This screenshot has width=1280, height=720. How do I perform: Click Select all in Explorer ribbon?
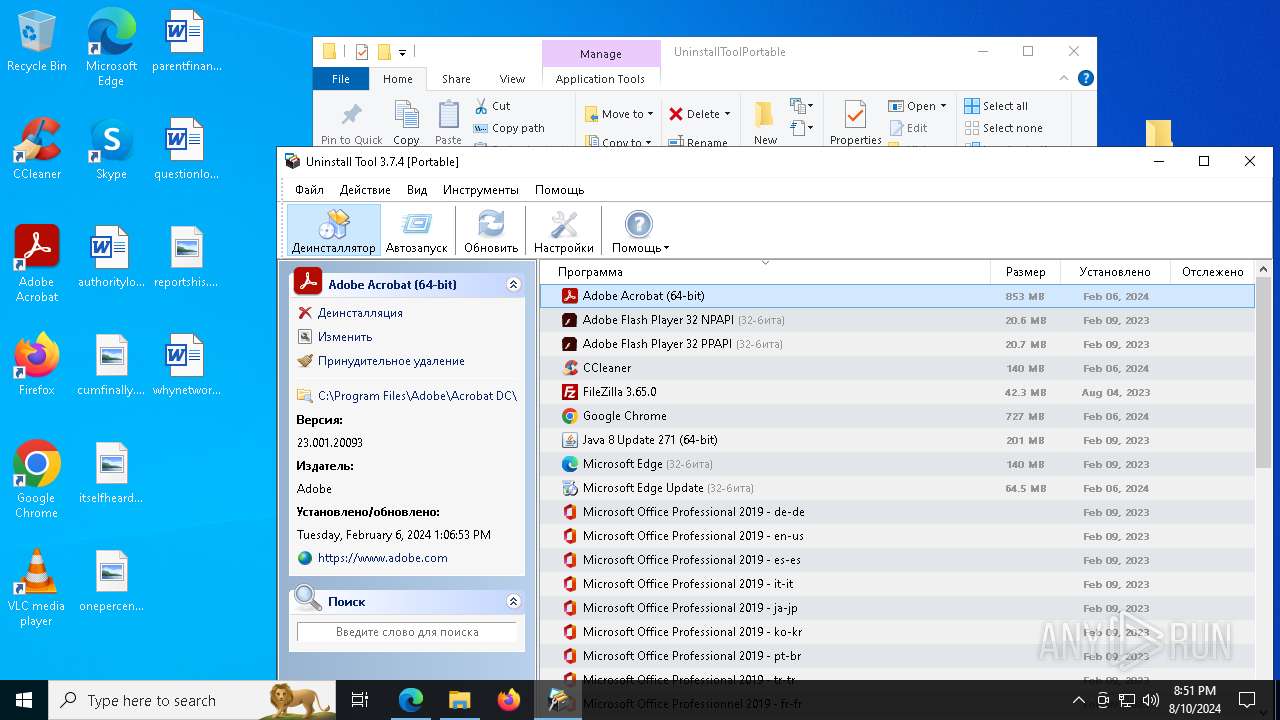point(996,106)
